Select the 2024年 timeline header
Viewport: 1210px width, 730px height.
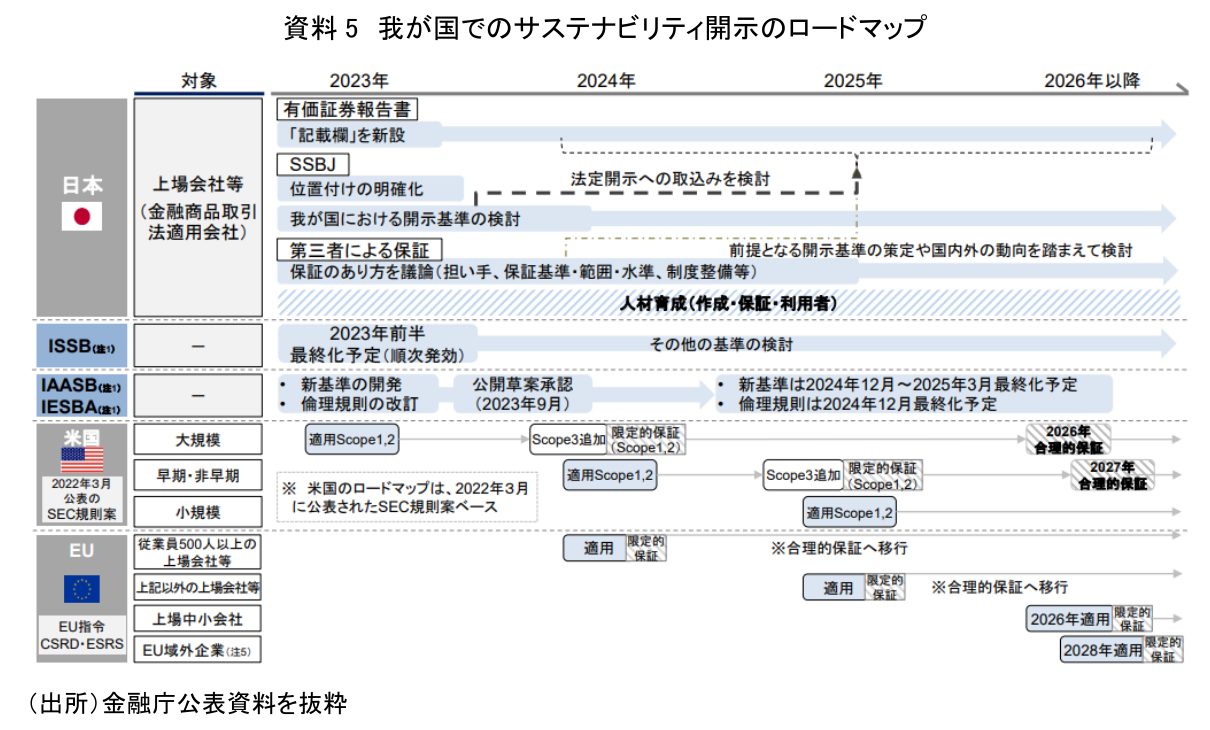[606, 81]
